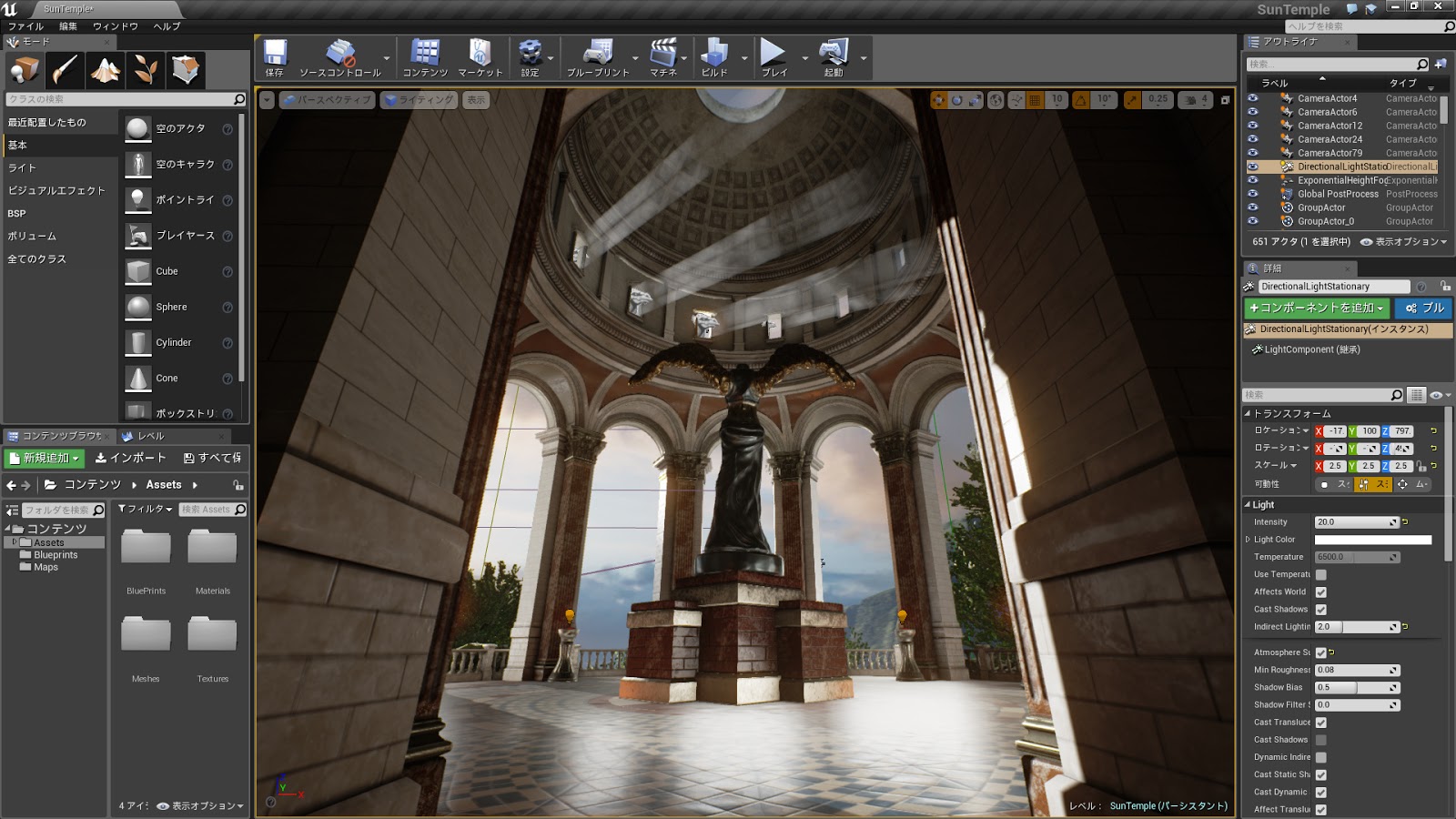Image resolution: width=1456 pixels, height=819 pixels.
Task: Select the Landscape mode icon
Action: (105, 70)
